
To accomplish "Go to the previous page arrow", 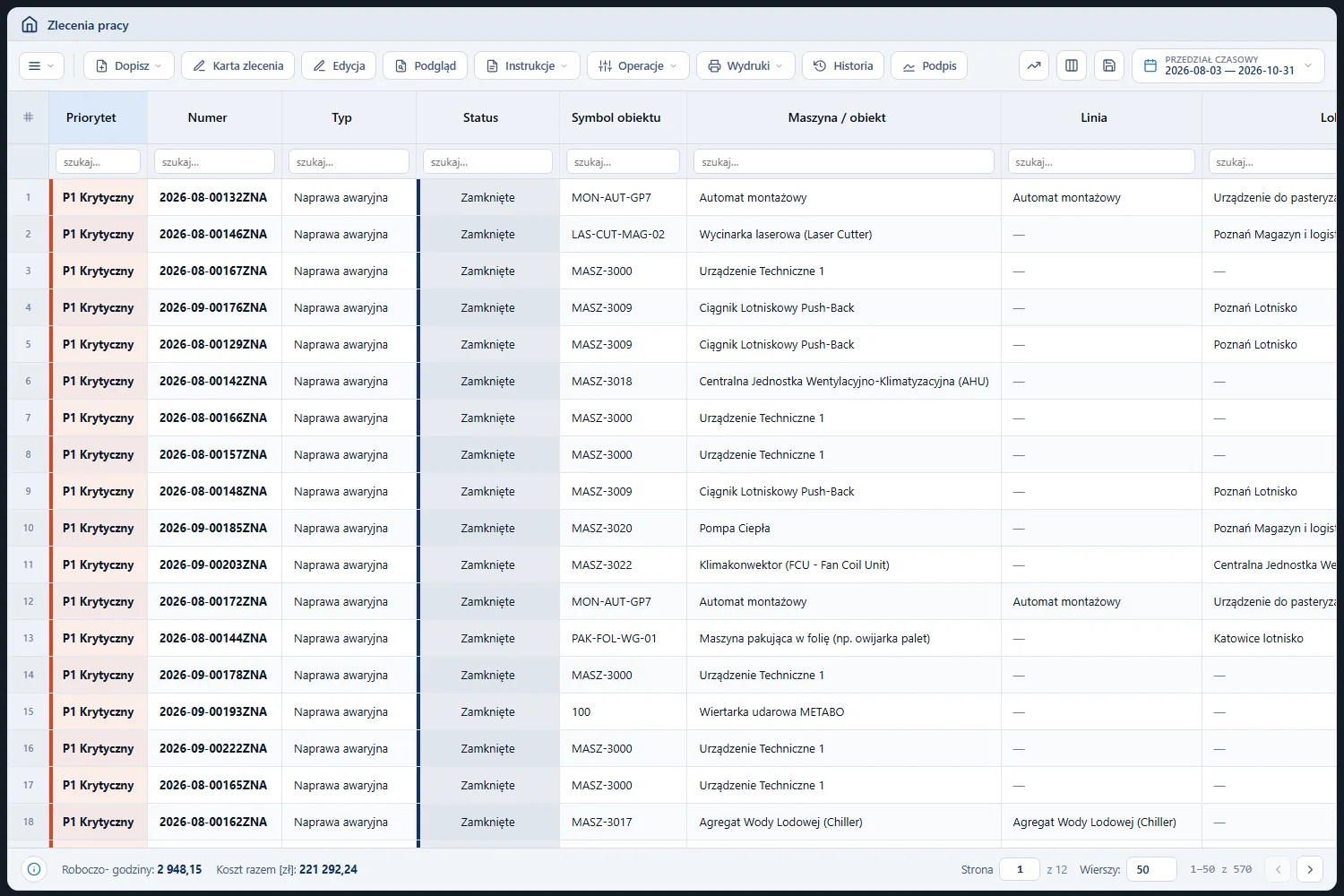I will (1279, 869).
